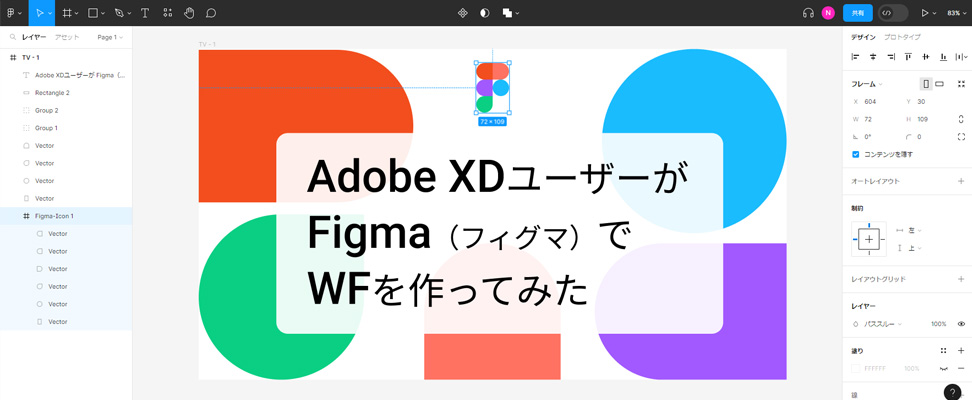Click the Use as mask icon
The width and height of the screenshot is (972, 400).
pos(485,12)
